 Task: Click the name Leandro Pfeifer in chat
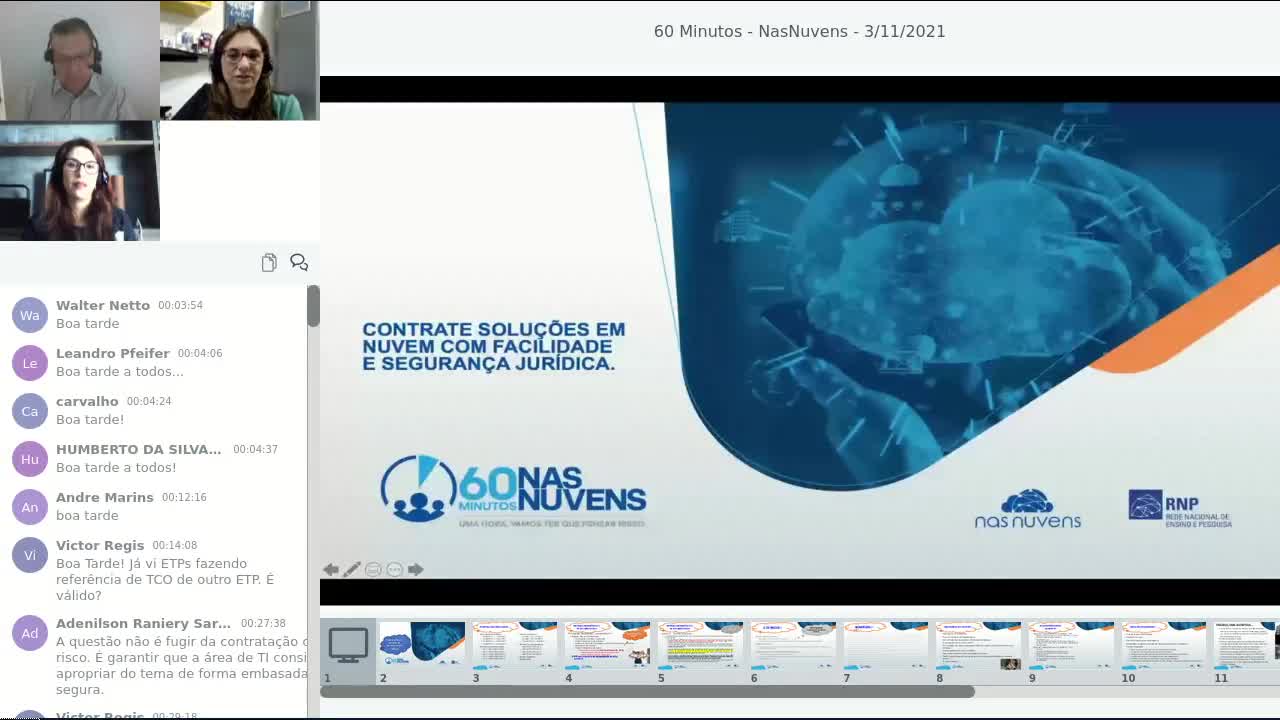pos(113,353)
